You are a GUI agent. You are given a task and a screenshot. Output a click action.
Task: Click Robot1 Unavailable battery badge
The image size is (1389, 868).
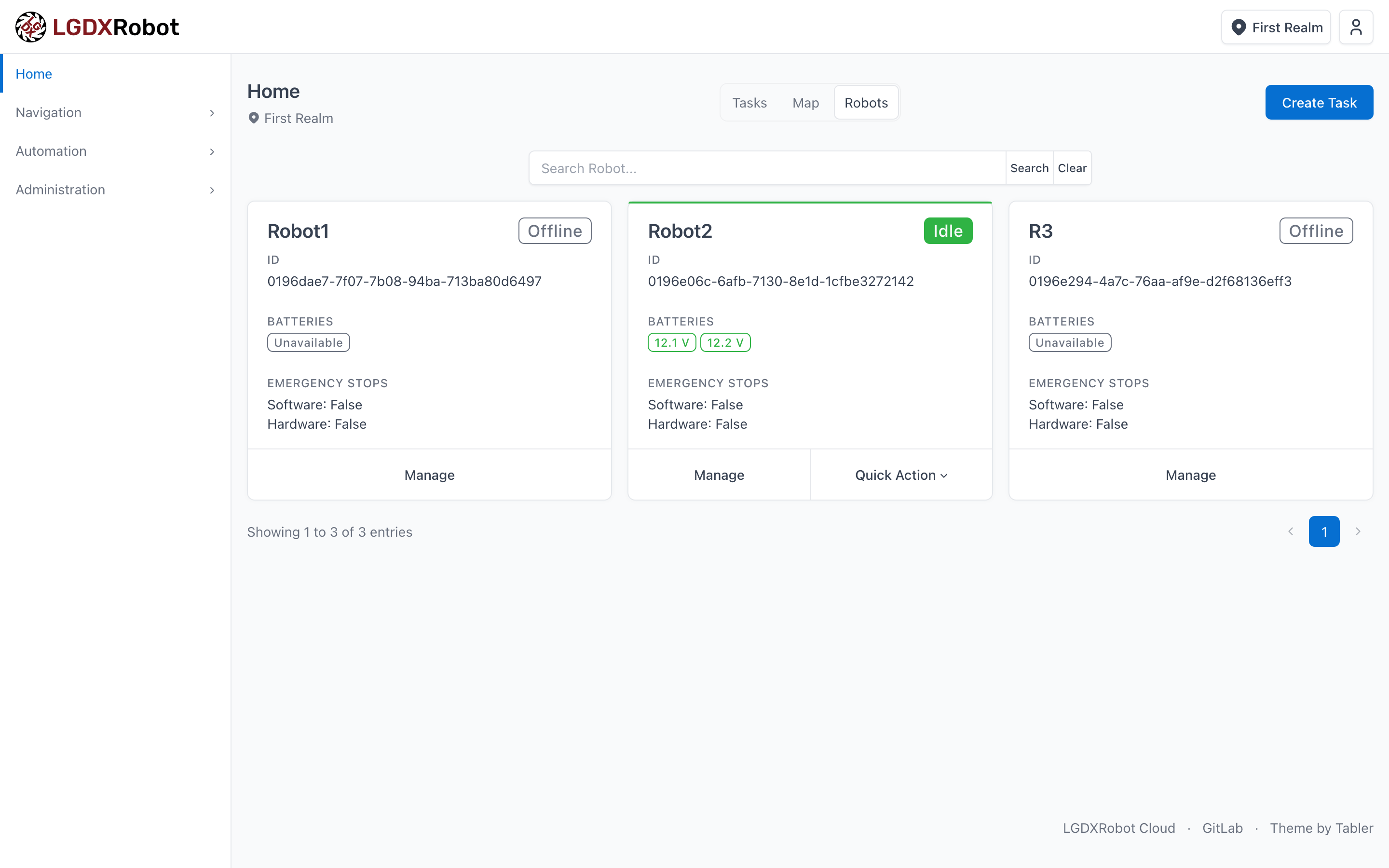(x=308, y=343)
